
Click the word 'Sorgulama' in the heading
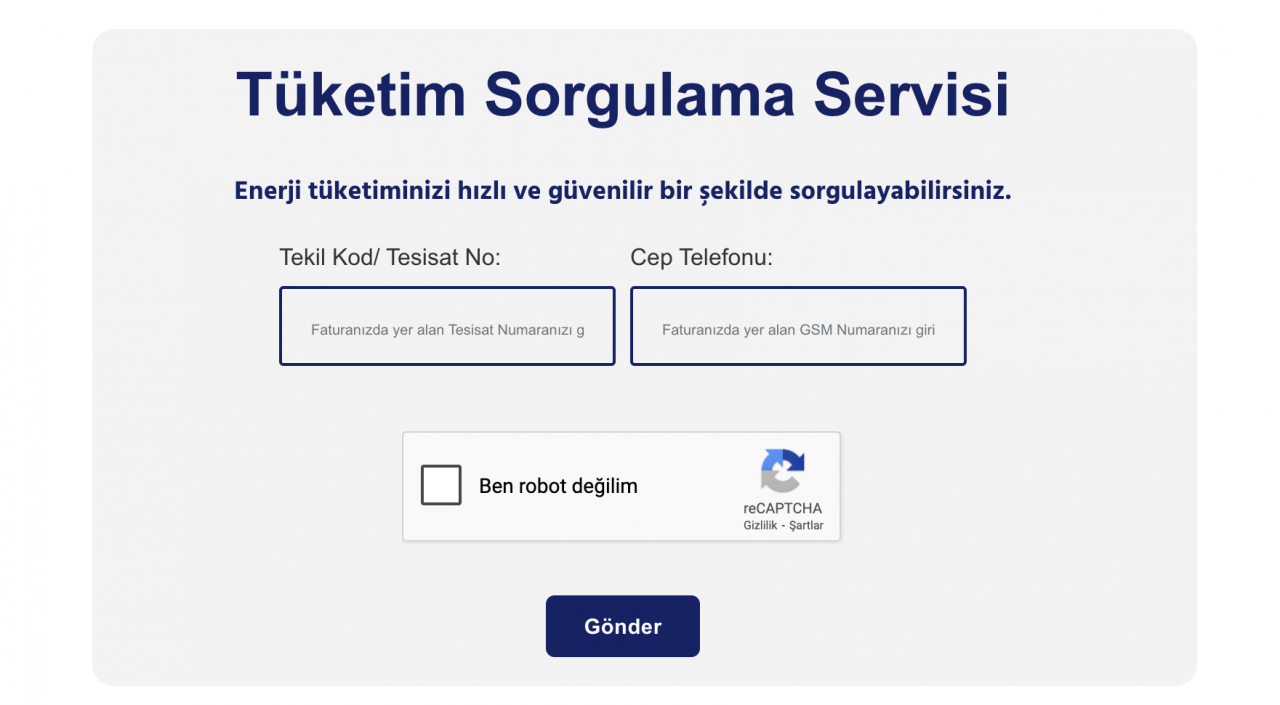[x=640, y=95]
